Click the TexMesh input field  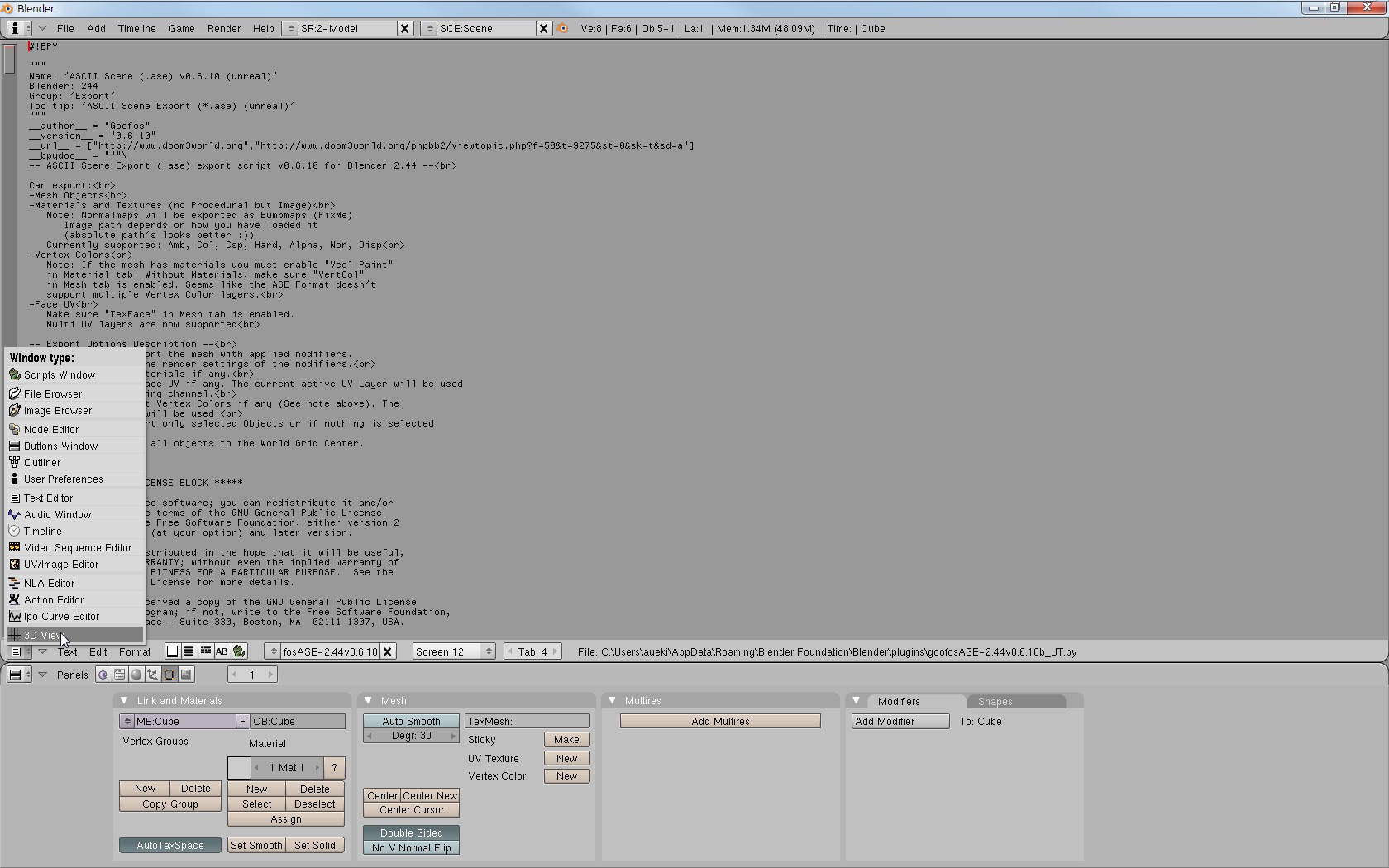coord(527,721)
